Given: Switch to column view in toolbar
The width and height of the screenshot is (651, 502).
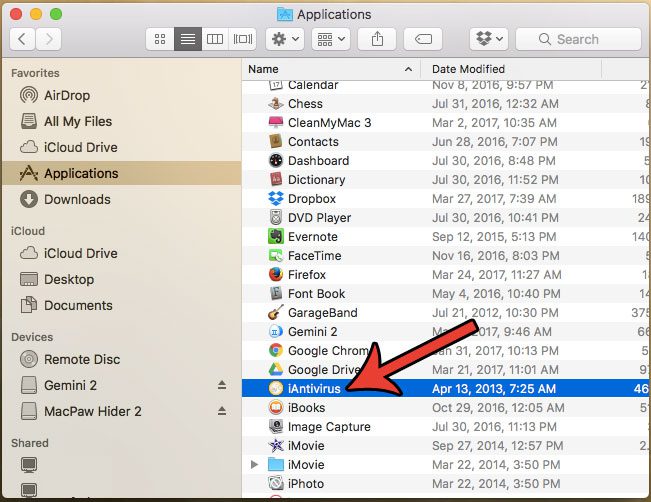Looking at the screenshot, I should click(214, 39).
